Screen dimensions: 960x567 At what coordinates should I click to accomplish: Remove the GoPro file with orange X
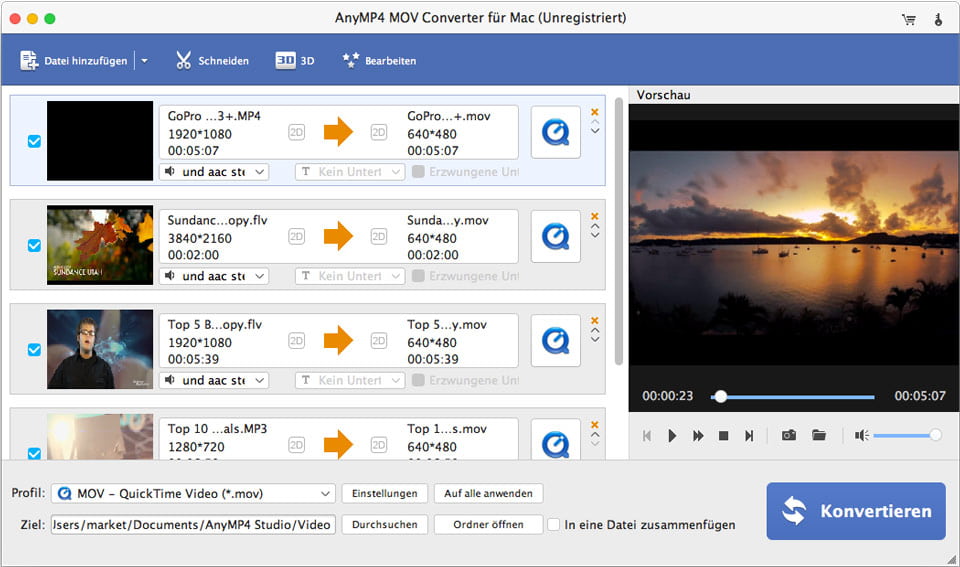pyautogui.click(x=594, y=112)
